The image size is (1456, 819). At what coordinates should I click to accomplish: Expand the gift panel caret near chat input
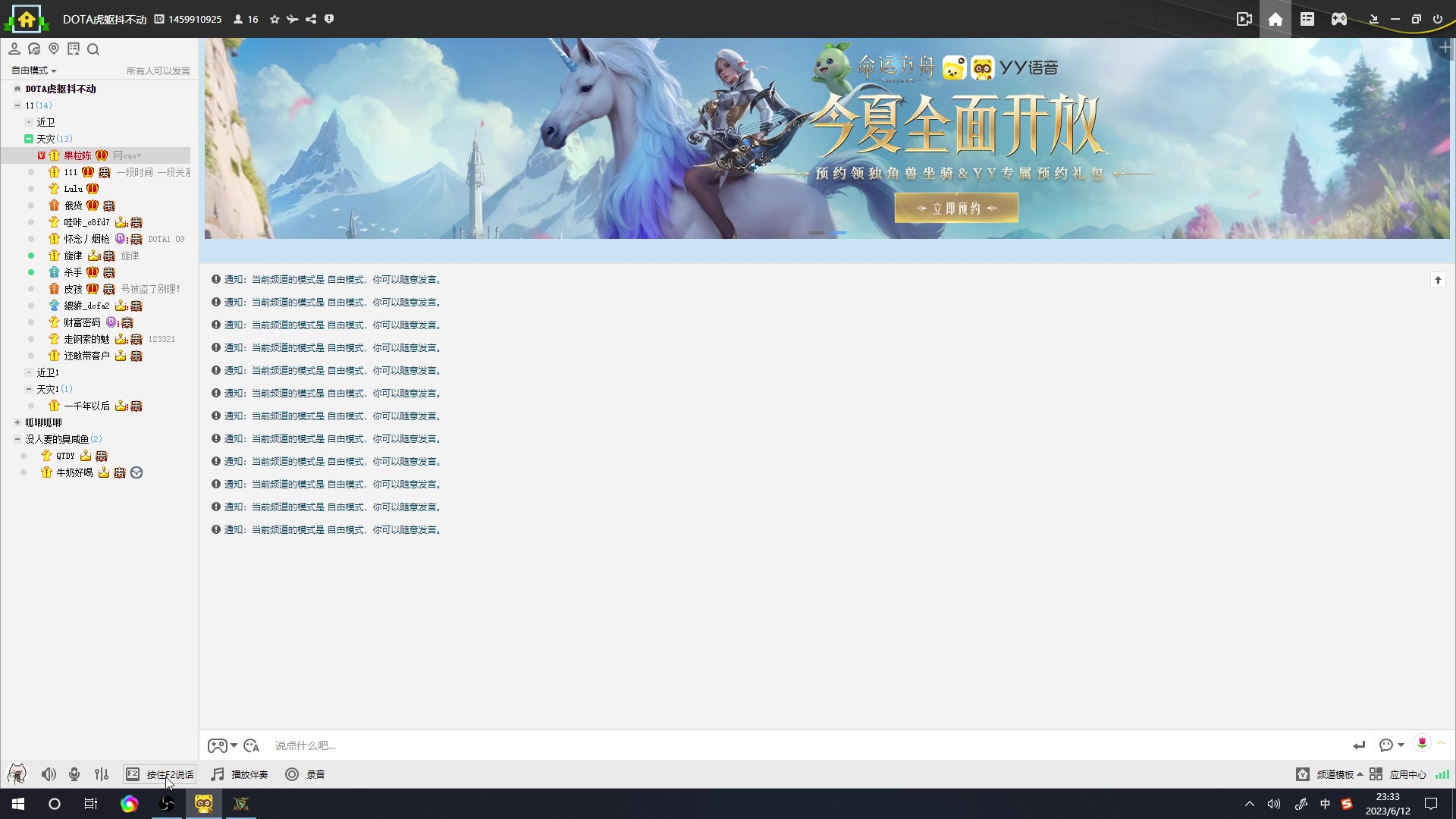(x=1442, y=743)
